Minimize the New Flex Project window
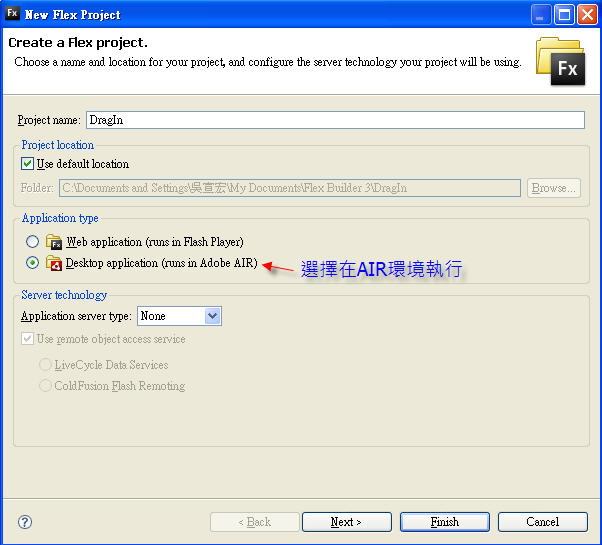This screenshot has height=545, width=602. point(541,15)
